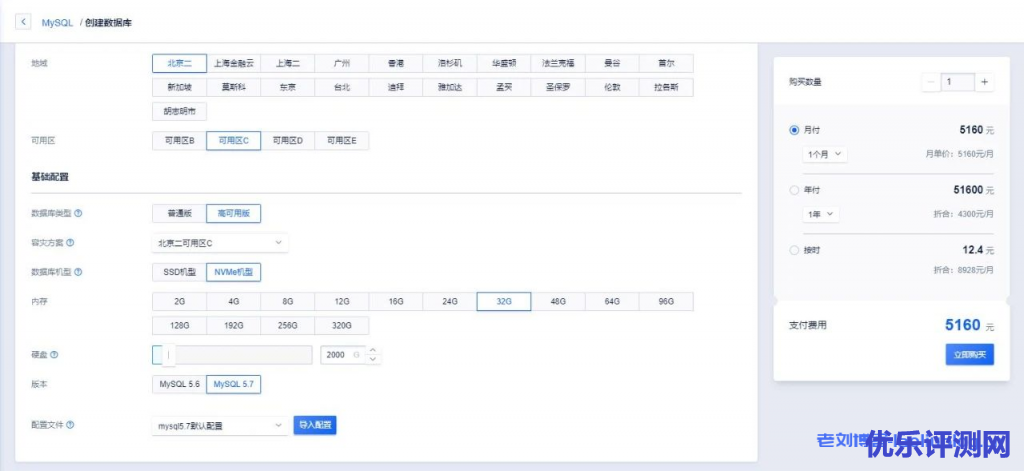Select the 年付 payment radio option

795,189
